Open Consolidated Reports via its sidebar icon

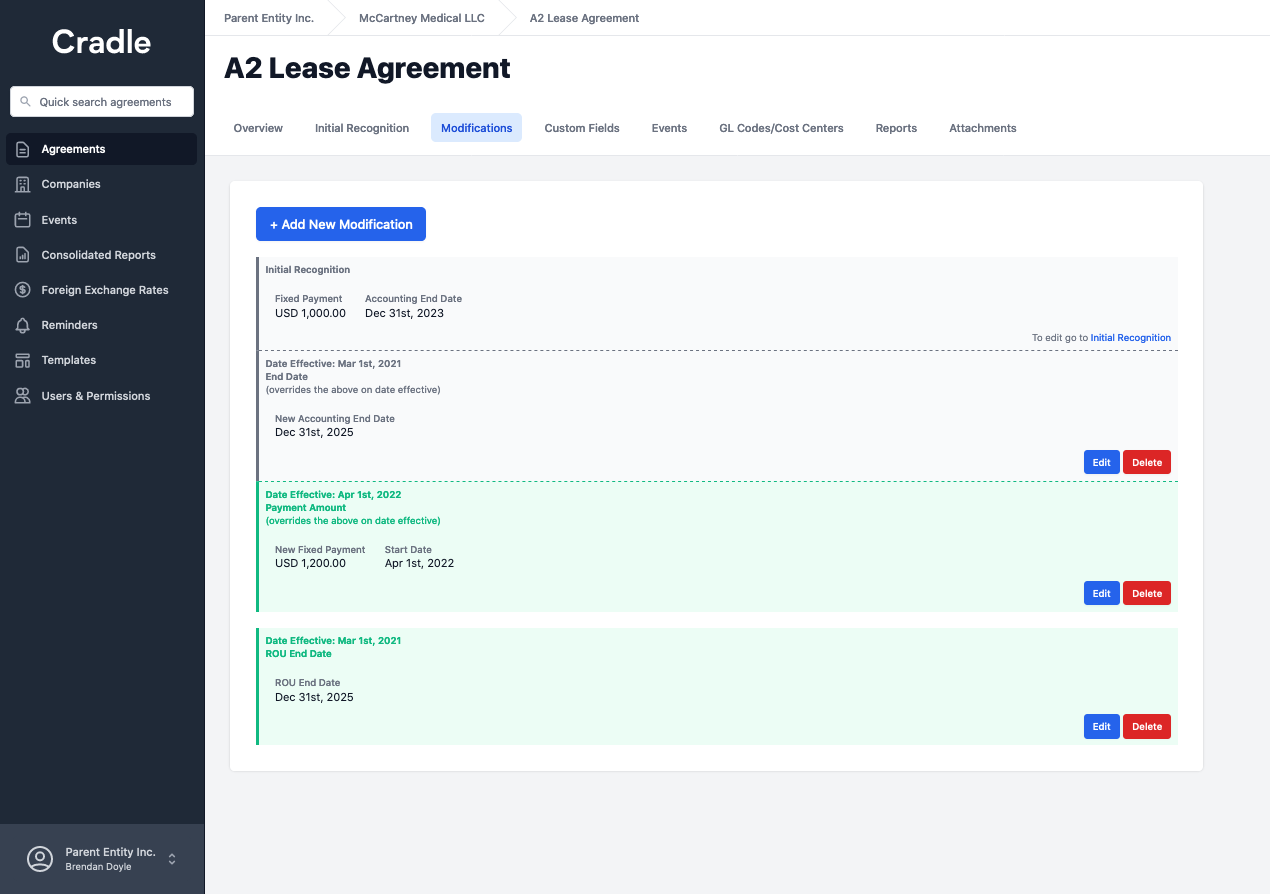click(20, 254)
